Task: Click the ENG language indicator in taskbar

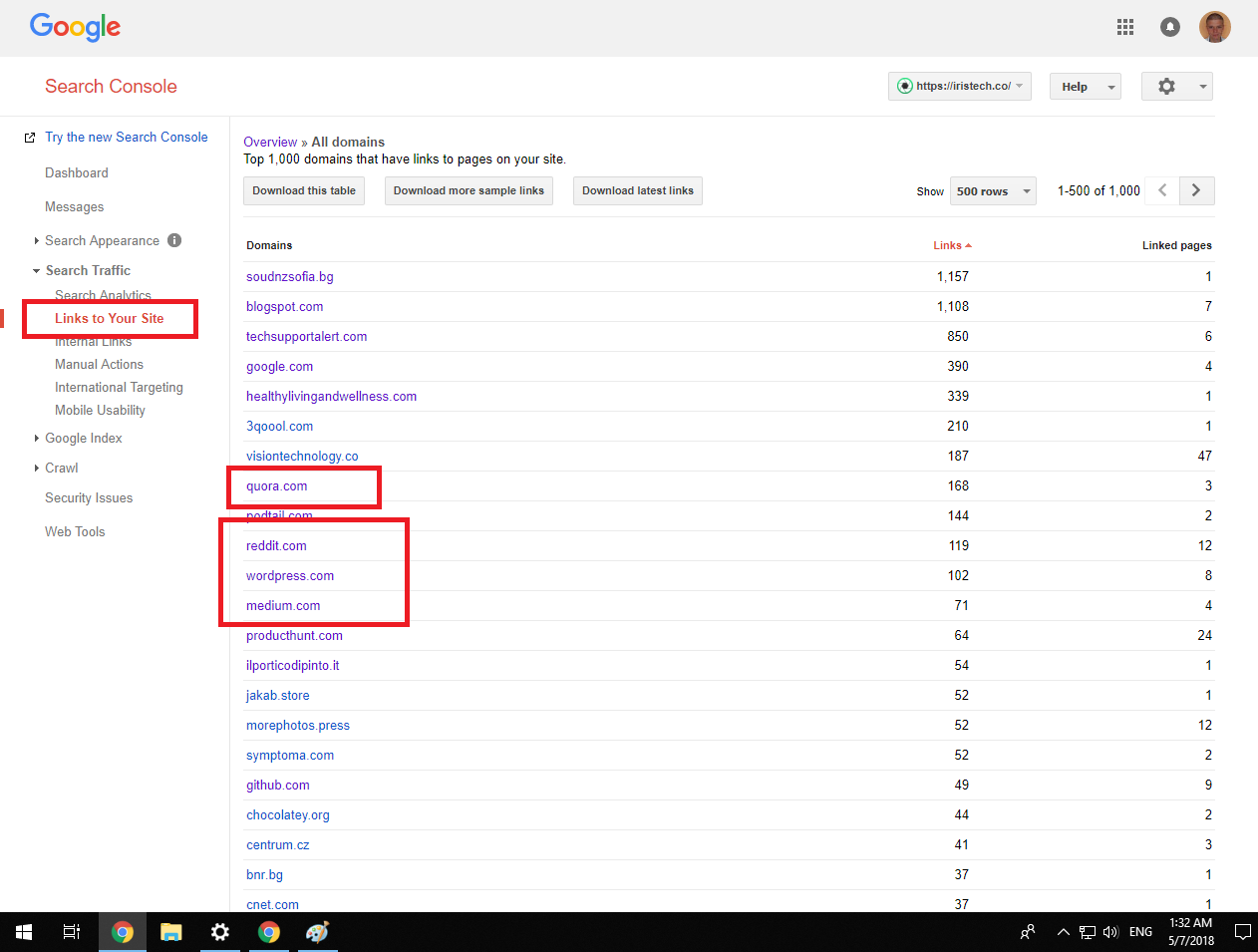Action: click(1140, 932)
